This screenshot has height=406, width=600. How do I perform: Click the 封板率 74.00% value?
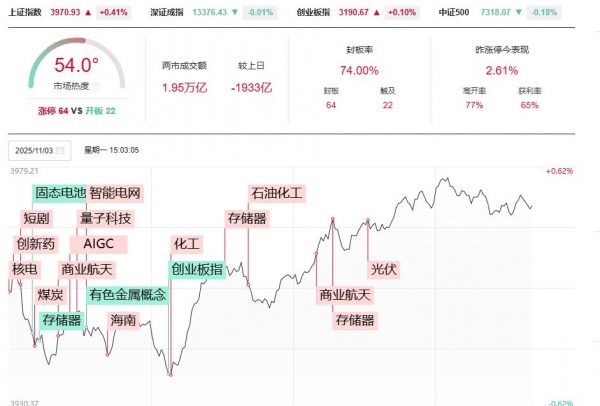359,70
